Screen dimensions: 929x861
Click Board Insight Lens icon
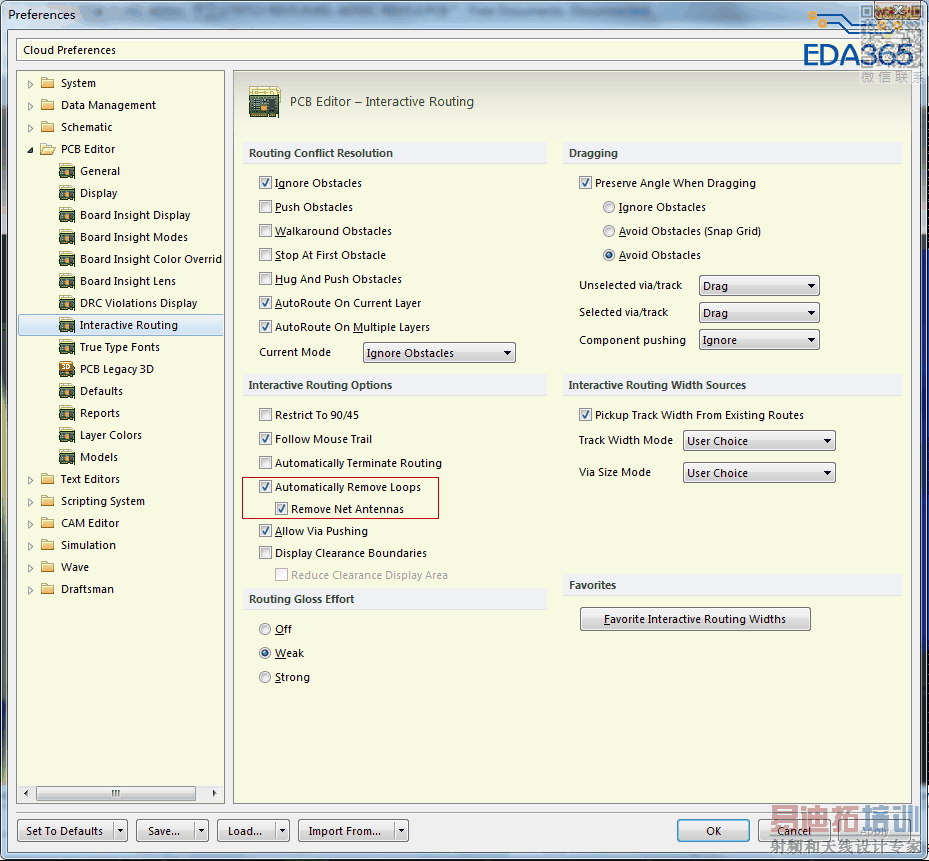67,281
